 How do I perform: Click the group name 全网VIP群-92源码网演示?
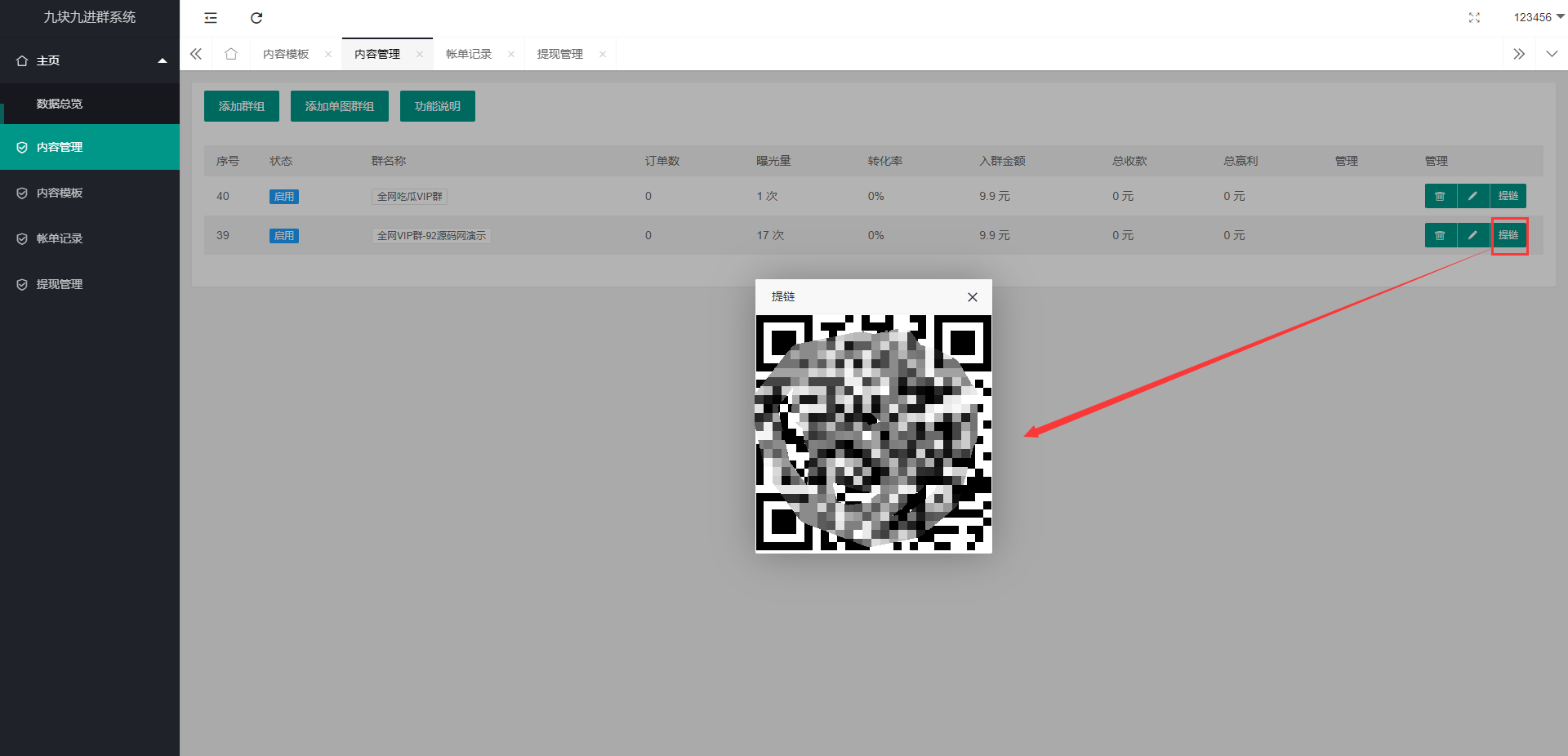(x=431, y=235)
